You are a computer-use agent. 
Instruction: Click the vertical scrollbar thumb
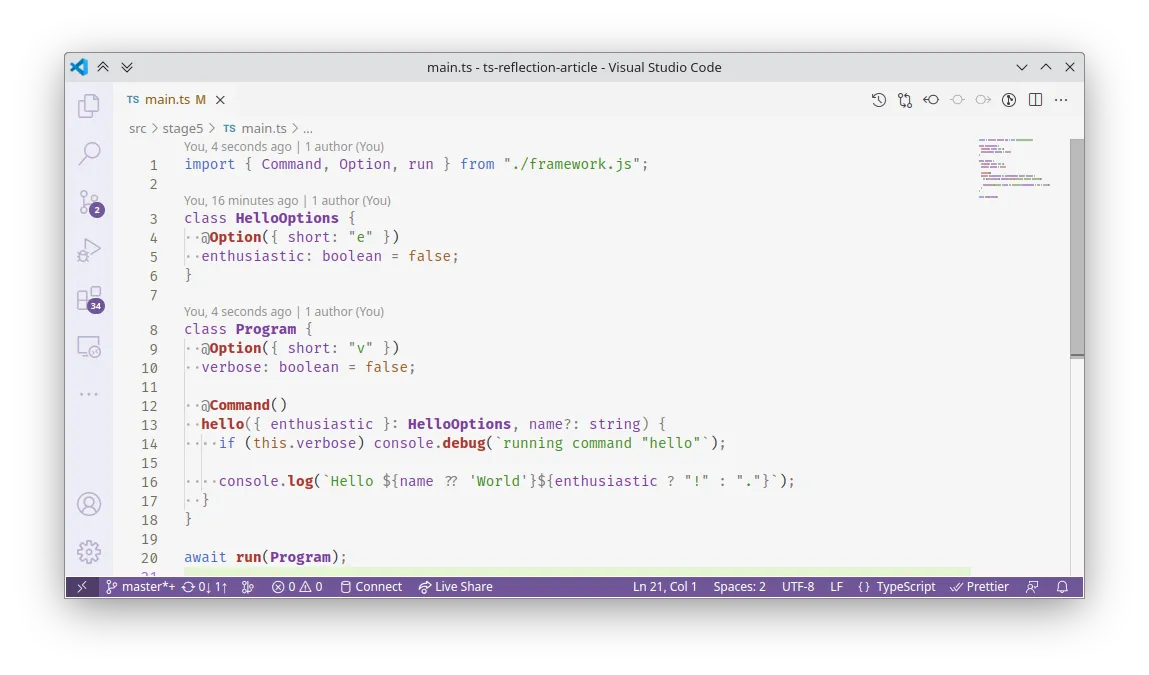point(1076,248)
